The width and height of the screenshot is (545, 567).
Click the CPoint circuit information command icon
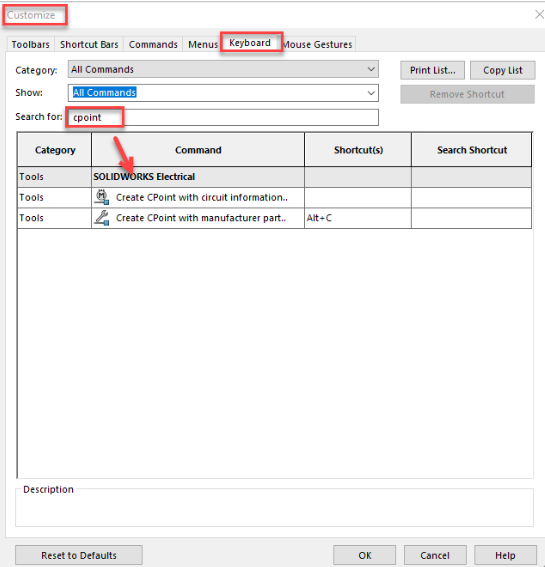(102, 197)
